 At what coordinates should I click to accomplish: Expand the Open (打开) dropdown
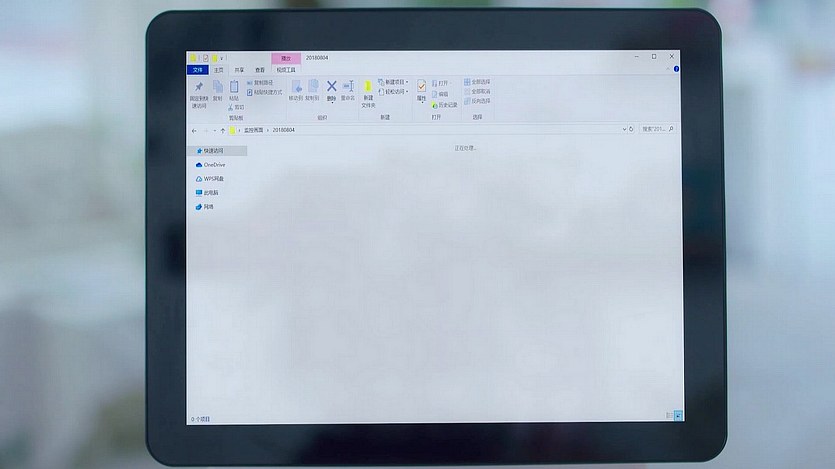coord(449,83)
